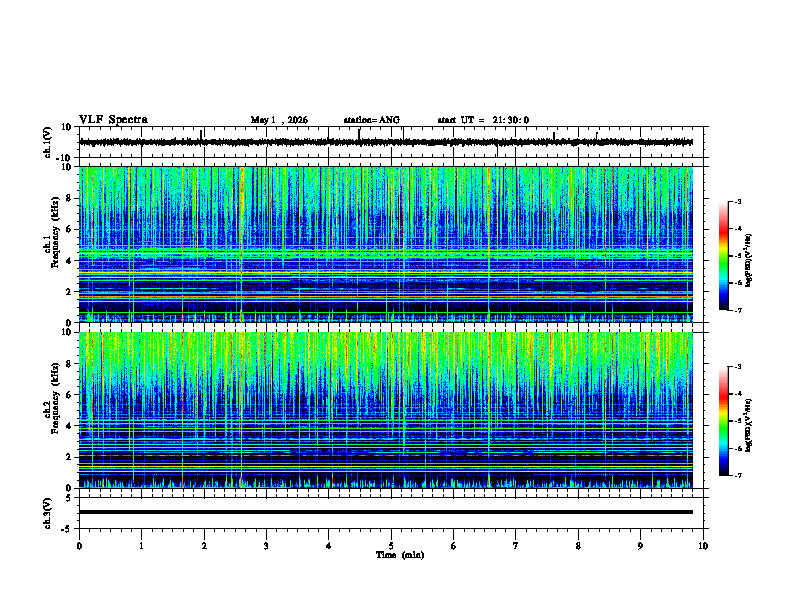Image resolution: width=792 pixels, height=612 pixels.
Task: Select the 5 minute tick label on time axis
Action: pyautogui.click(x=391, y=546)
